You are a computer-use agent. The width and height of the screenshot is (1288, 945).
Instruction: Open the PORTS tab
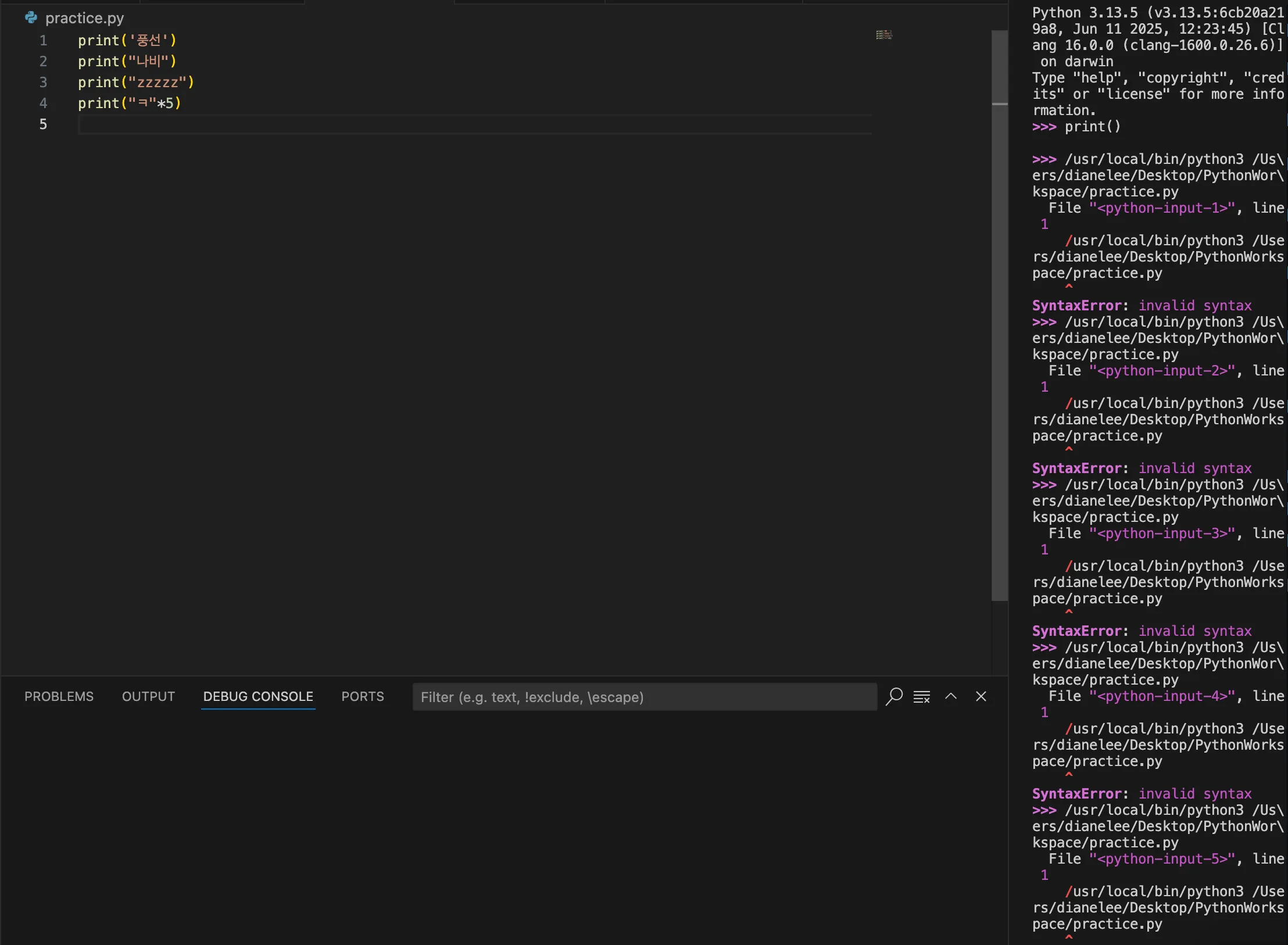coord(363,696)
